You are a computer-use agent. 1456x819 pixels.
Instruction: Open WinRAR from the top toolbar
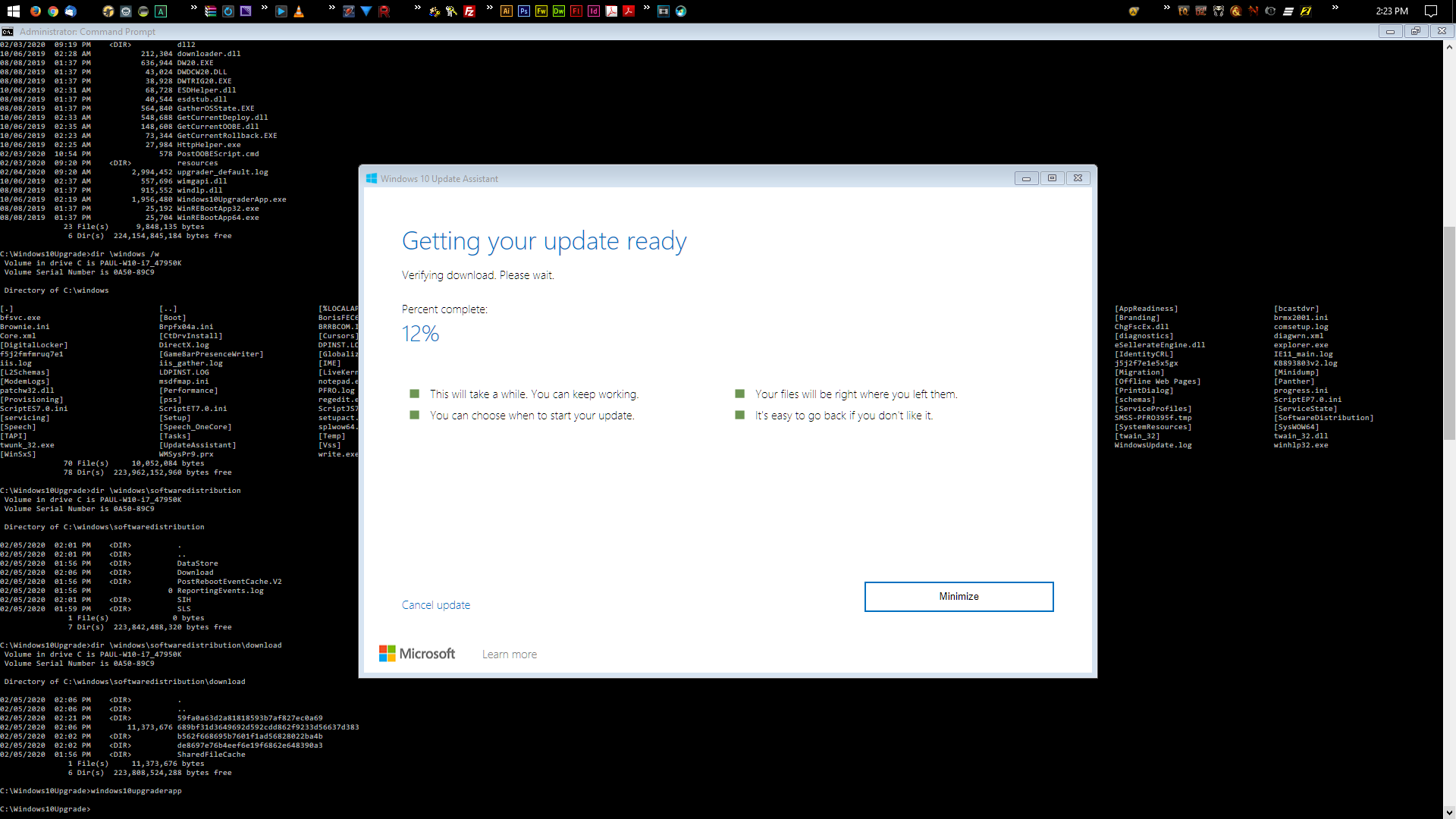click(211, 11)
